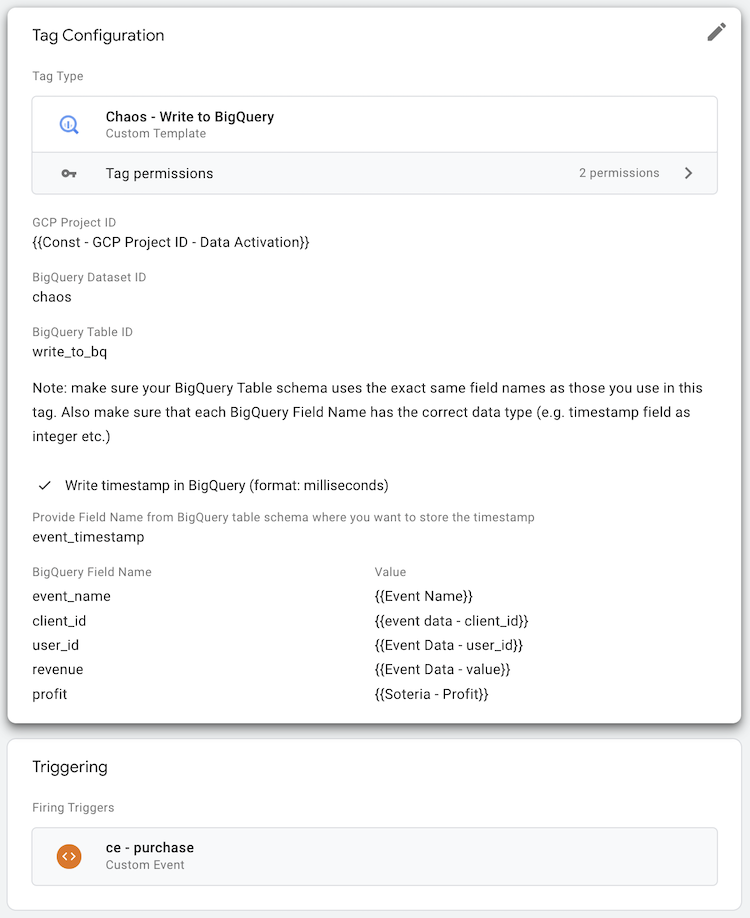Click the {{Soteria - Profit}} value
Image resolution: width=750 pixels, height=918 pixels.
432,694
